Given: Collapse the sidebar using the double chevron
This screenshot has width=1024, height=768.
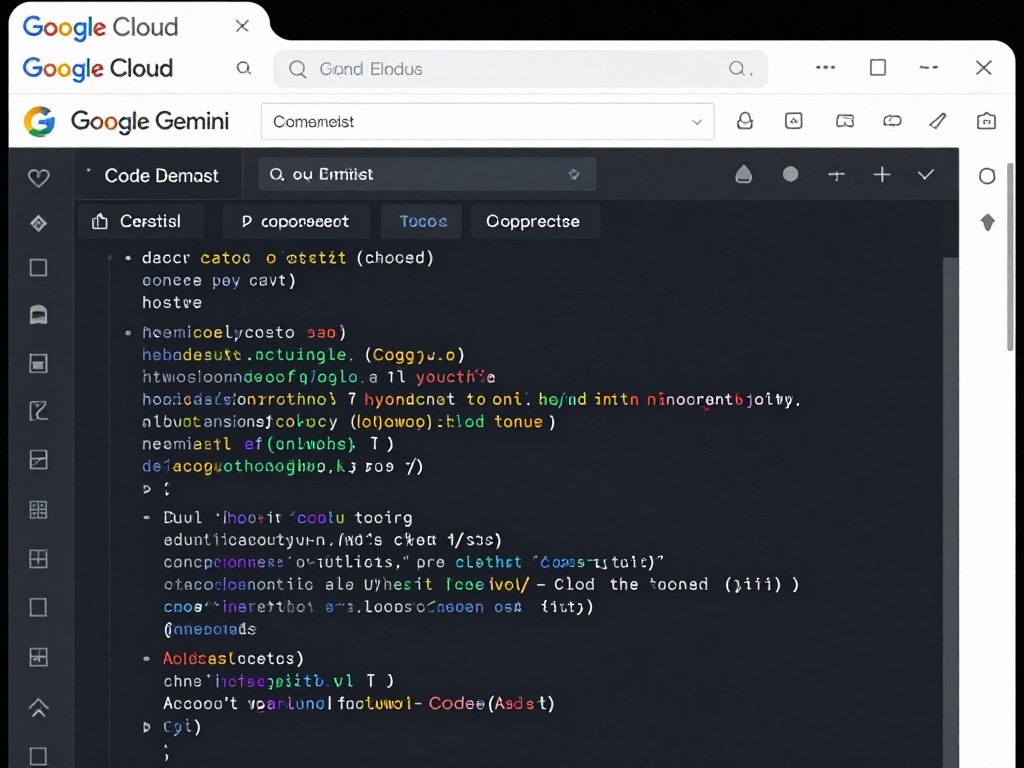Looking at the screenshot, I should [38, 708].
